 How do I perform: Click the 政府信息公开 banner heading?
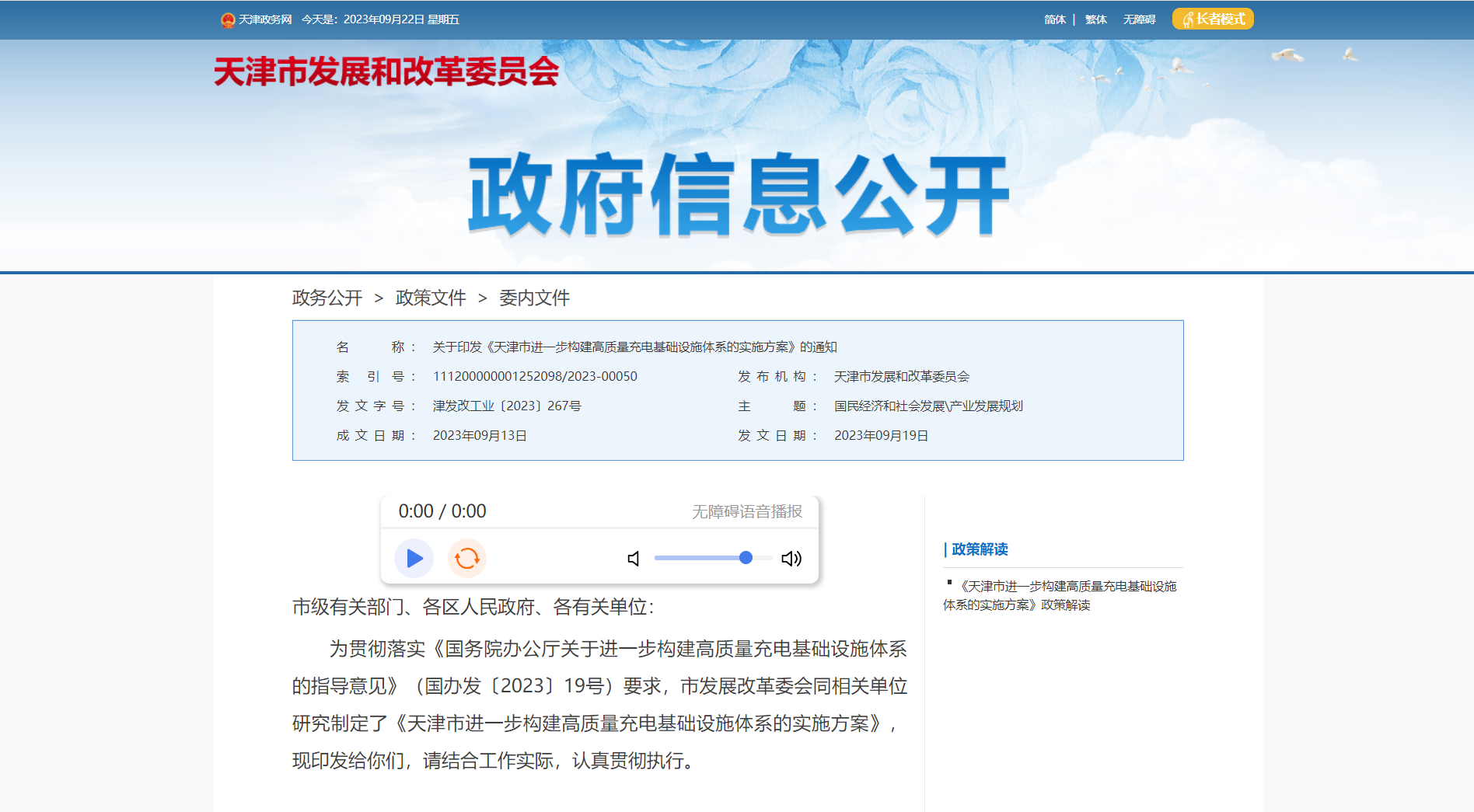(738, 194)
